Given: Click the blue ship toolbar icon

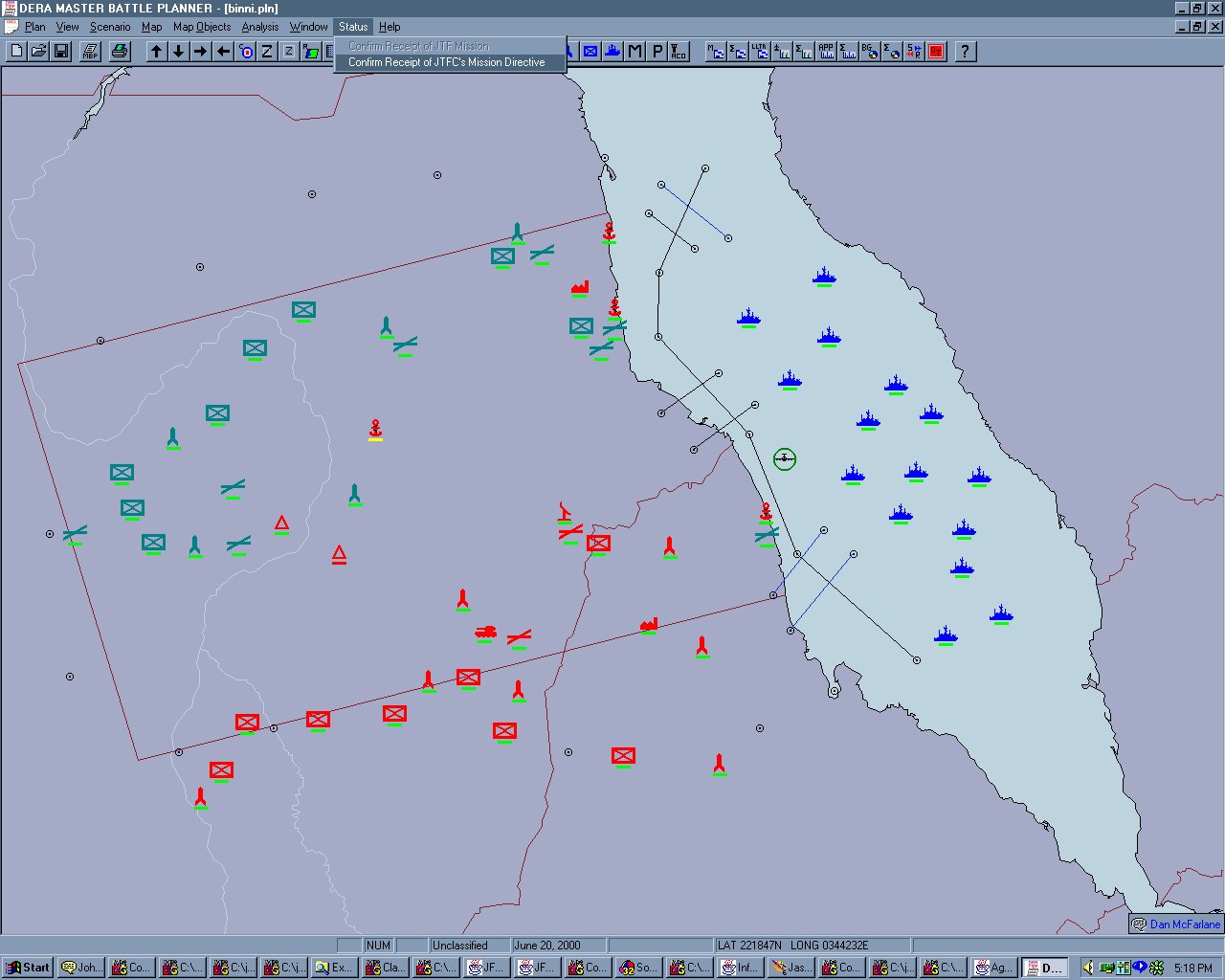Looking at the screenshot, I should pyautogui.click(x=612, y=52).
